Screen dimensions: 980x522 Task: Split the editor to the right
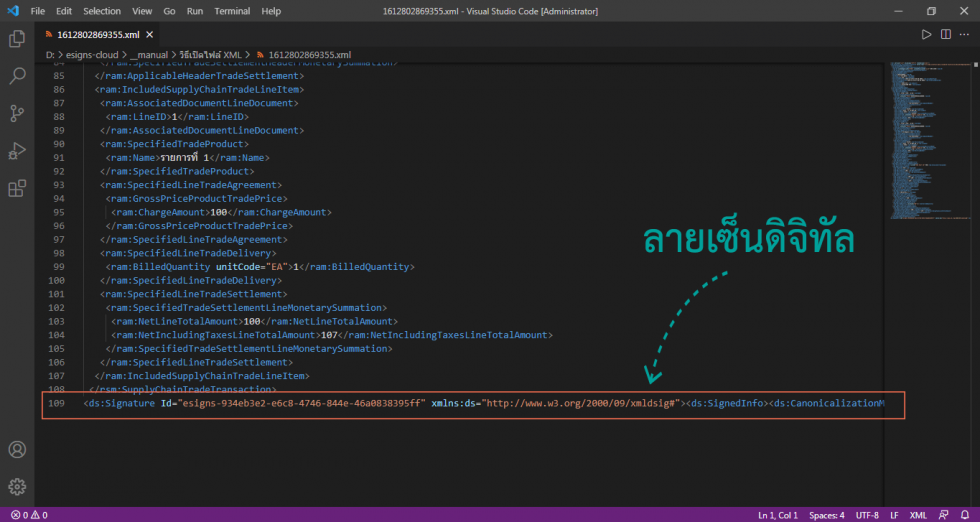[946, 34]
